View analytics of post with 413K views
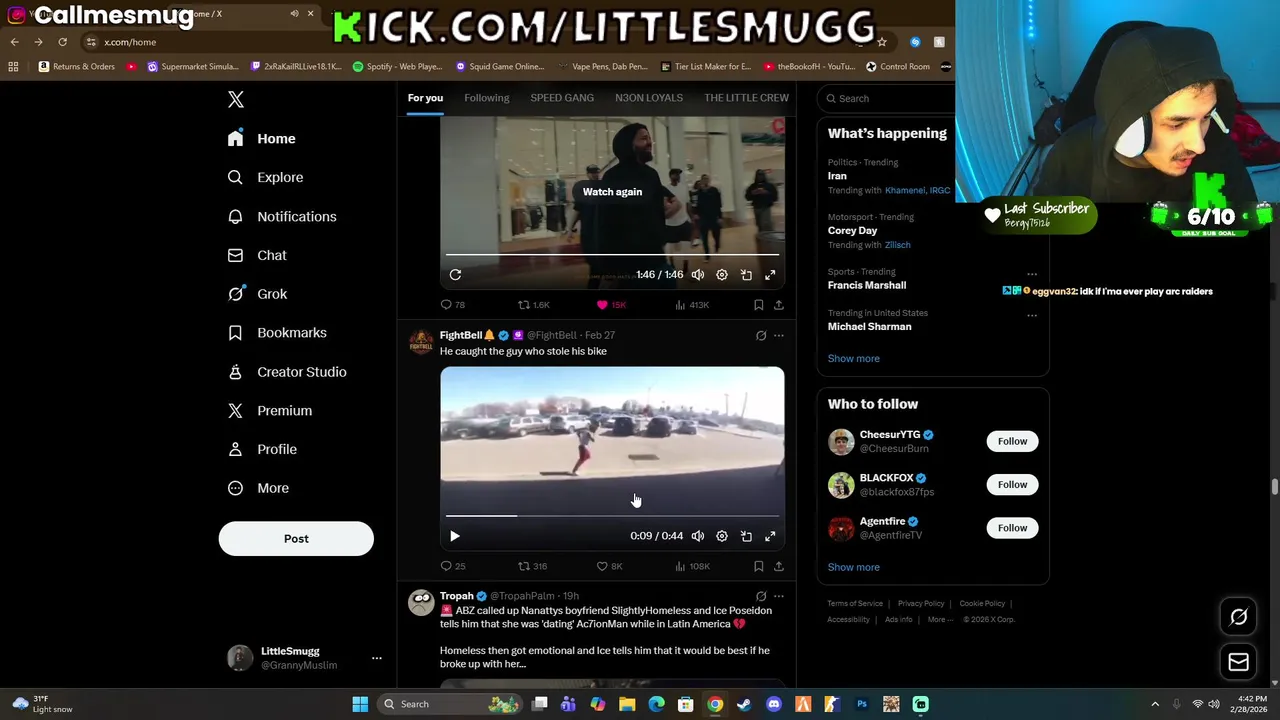Screen dimensions: 1280x720 point(692,305)
